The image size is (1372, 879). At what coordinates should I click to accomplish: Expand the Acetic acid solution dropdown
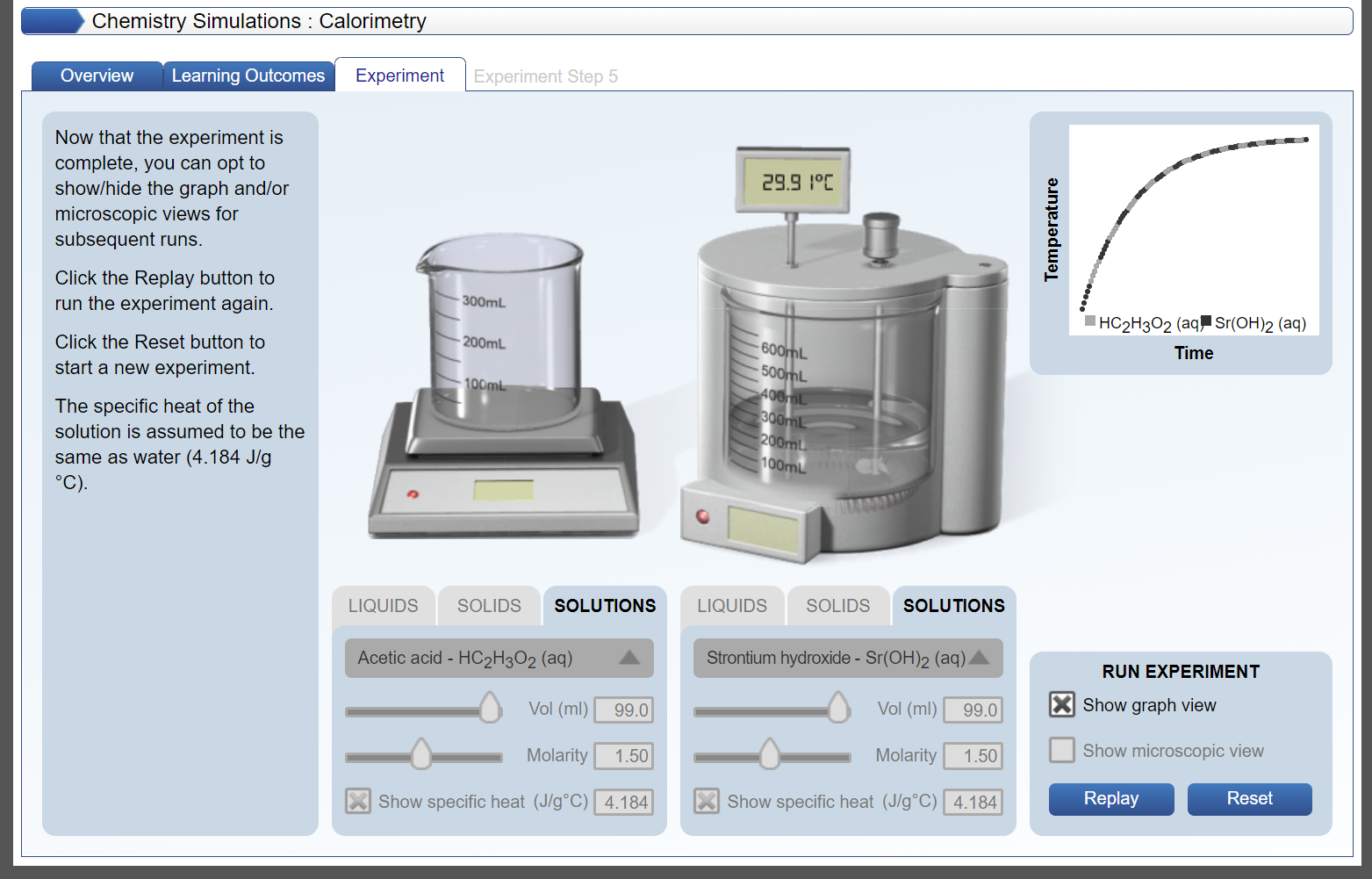tap(499, 658)
